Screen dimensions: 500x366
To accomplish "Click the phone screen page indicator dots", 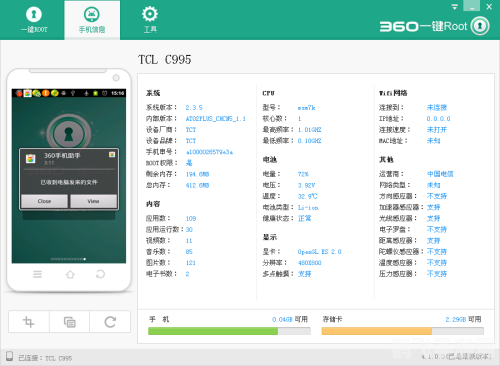I will click(x=69, y=259).
